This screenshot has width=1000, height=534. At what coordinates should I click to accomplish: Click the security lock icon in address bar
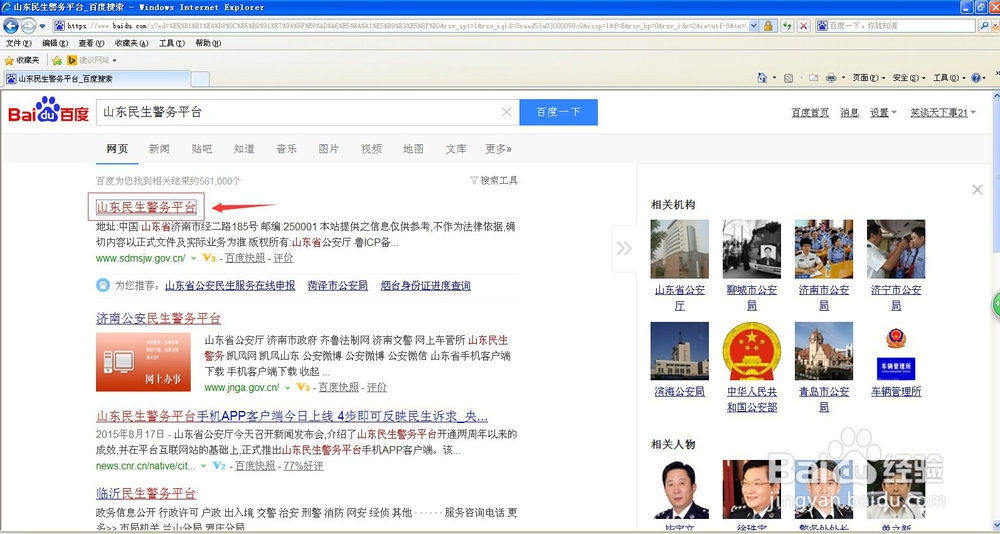pyautogui.click(x=768, y=26)
